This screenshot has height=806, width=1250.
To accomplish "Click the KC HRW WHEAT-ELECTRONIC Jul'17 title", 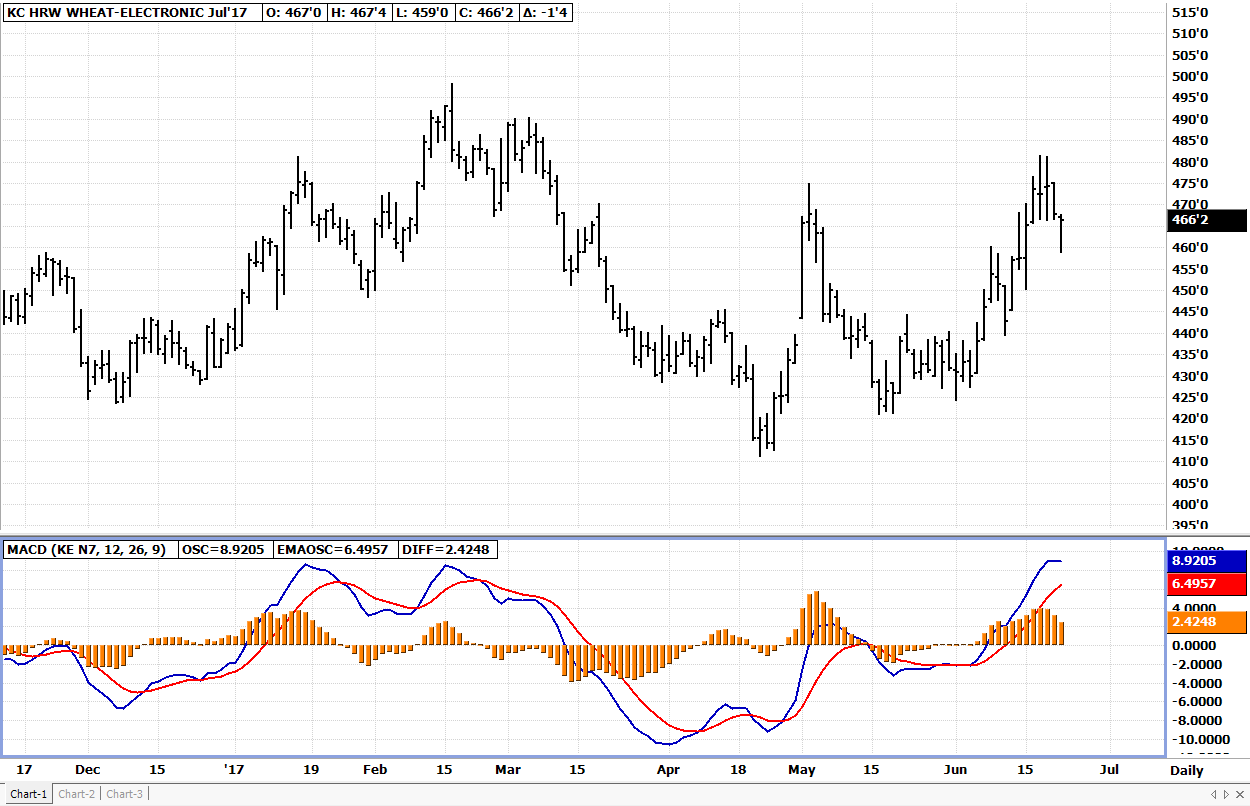I will pyautogui.click(x=131, y=13).
